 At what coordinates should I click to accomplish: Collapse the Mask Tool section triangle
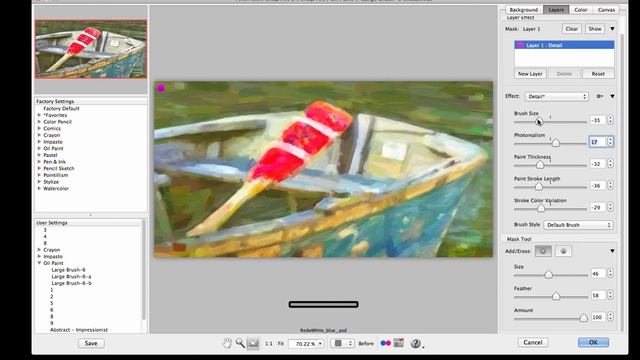[x=612, y=251]
